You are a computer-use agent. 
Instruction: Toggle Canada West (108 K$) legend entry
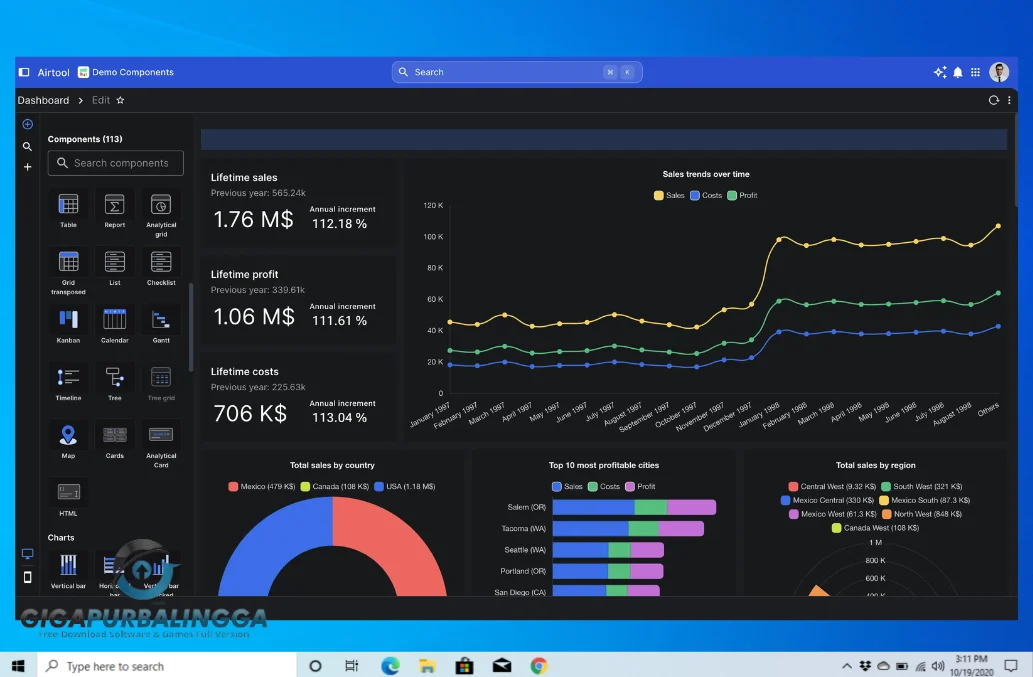point(876,528)
